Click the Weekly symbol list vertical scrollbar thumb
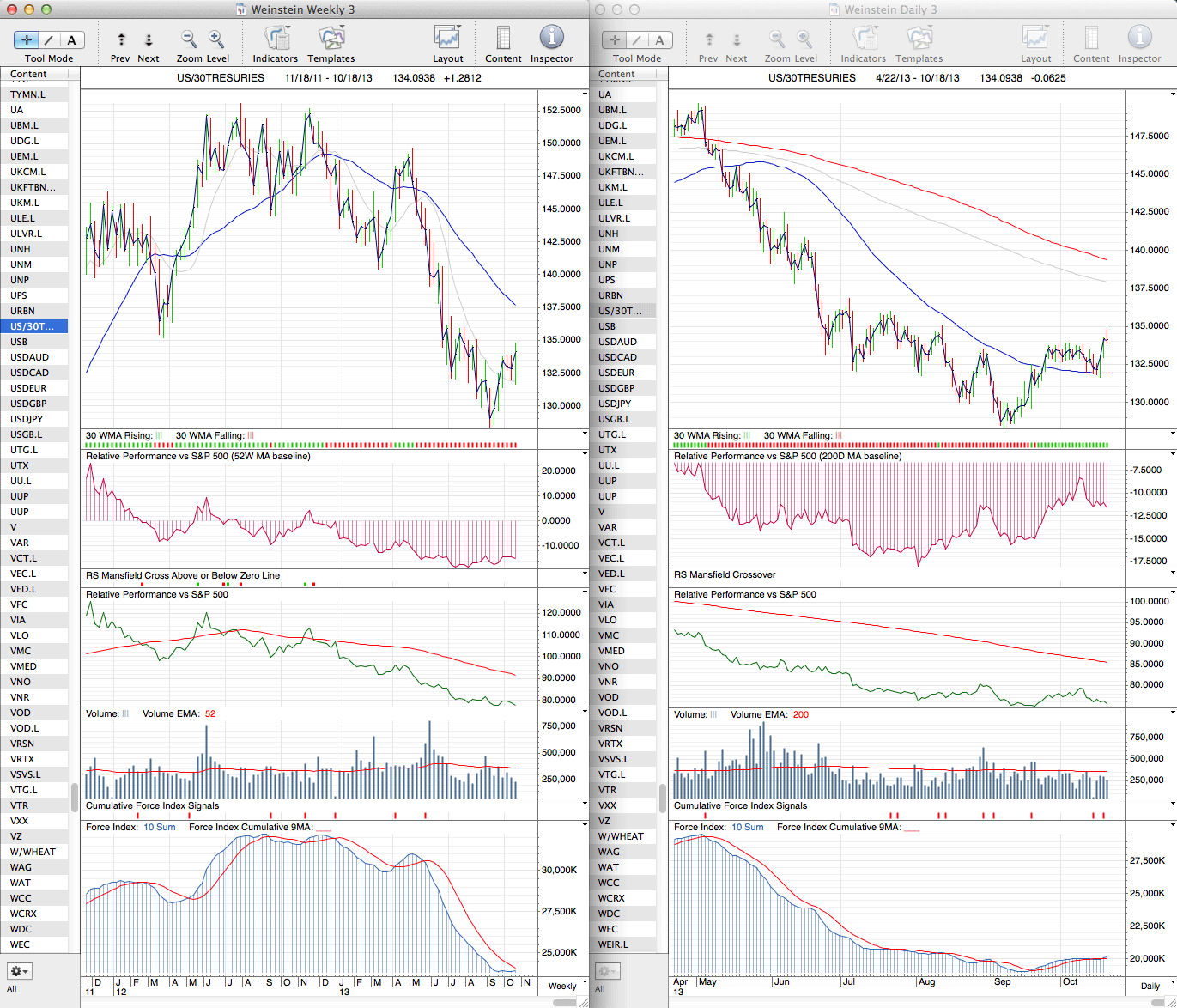1177x1008 pixels. (x=75, y=797)
